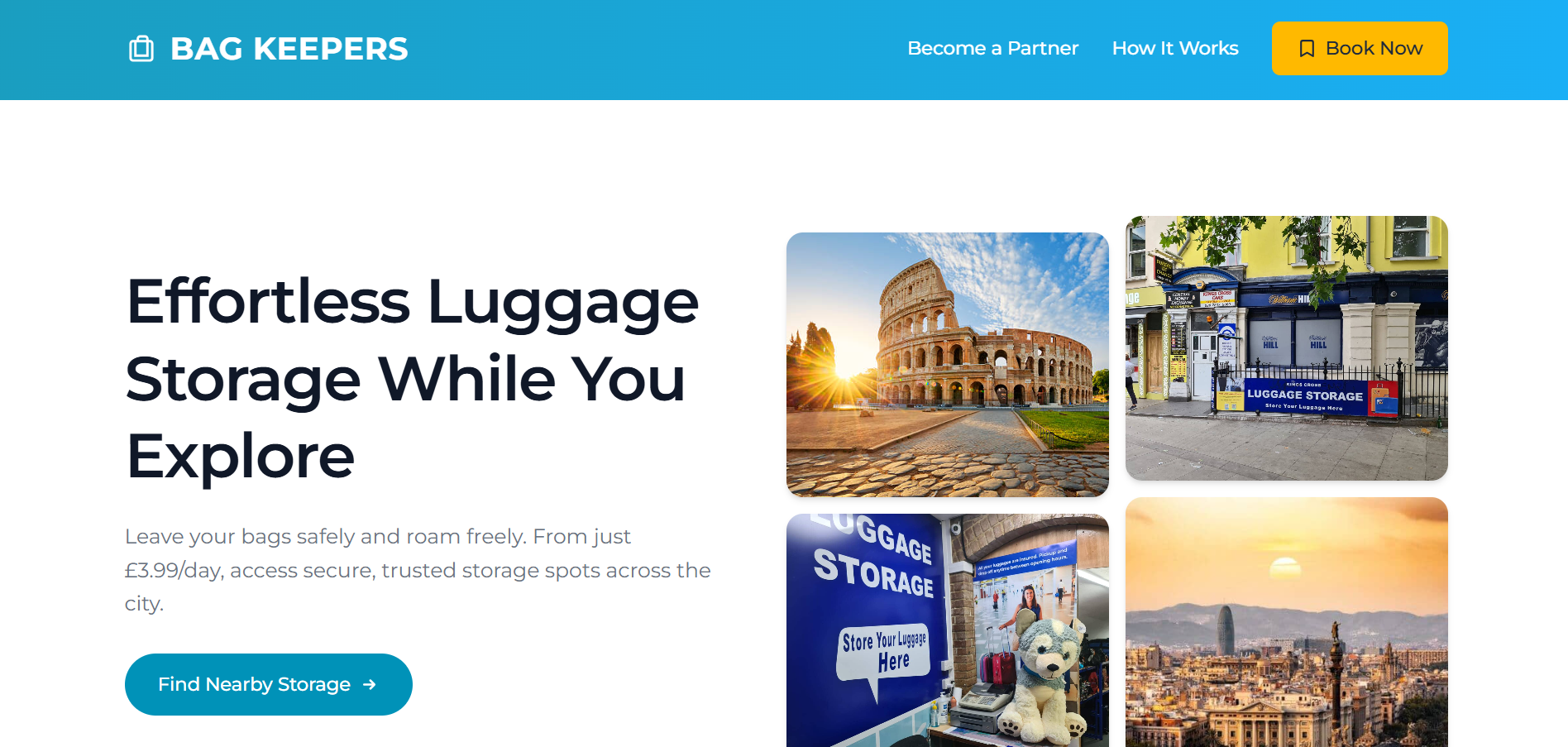This screenshot has height=747, width=1568.
Task: Open the photo of the blue Luggage Storage sign
Action: (x=948, y=630)
